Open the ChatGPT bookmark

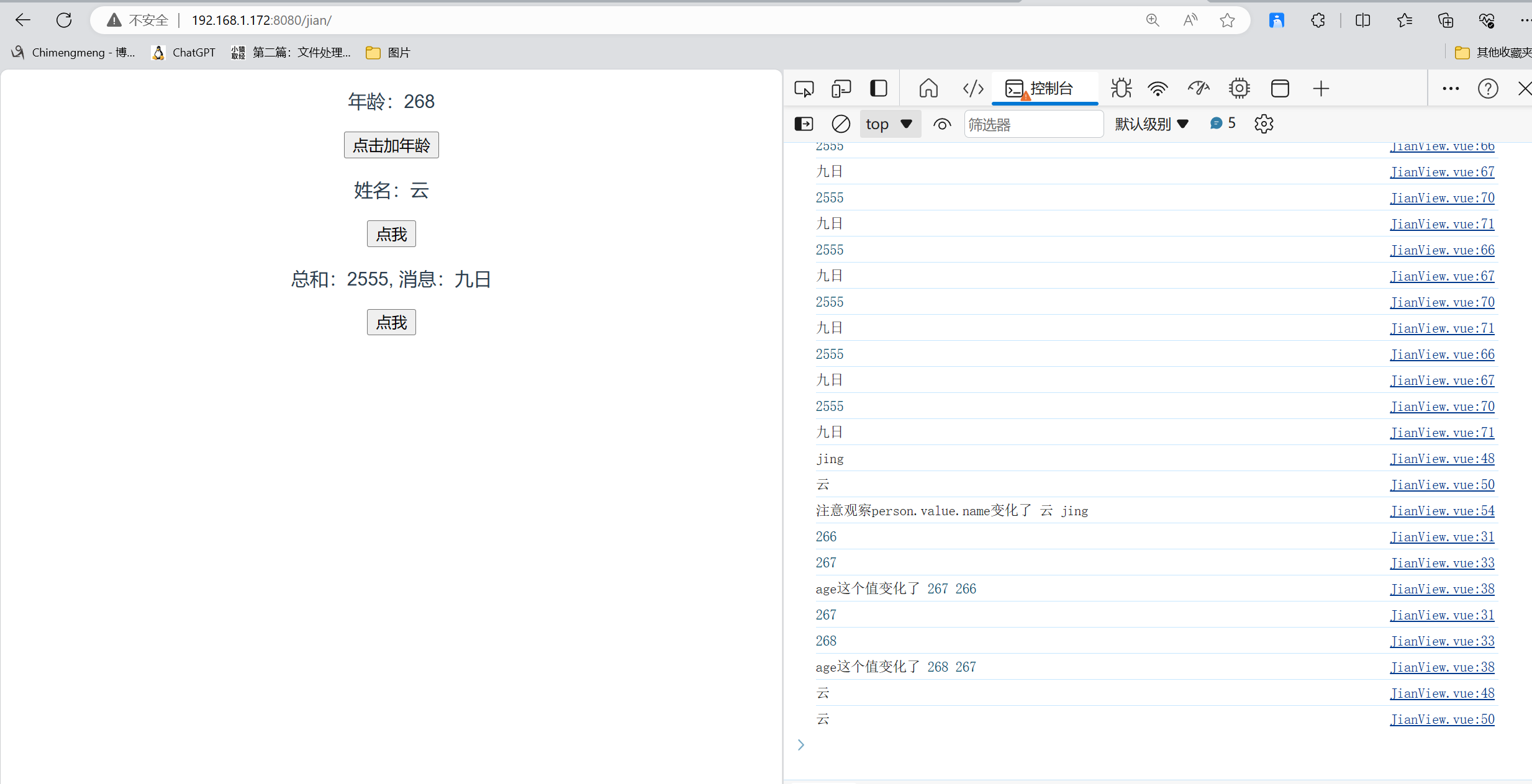184,53
